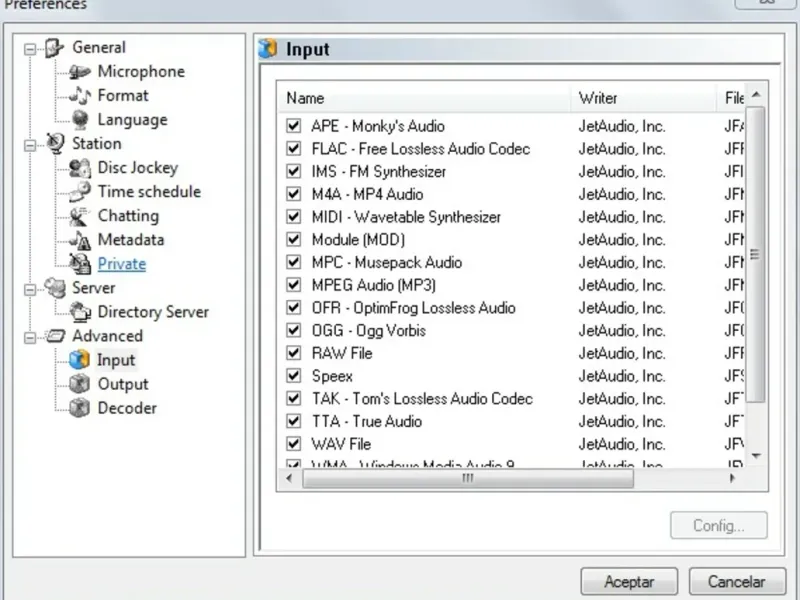
Task: Sort list by Name column header
Action: 423,97
